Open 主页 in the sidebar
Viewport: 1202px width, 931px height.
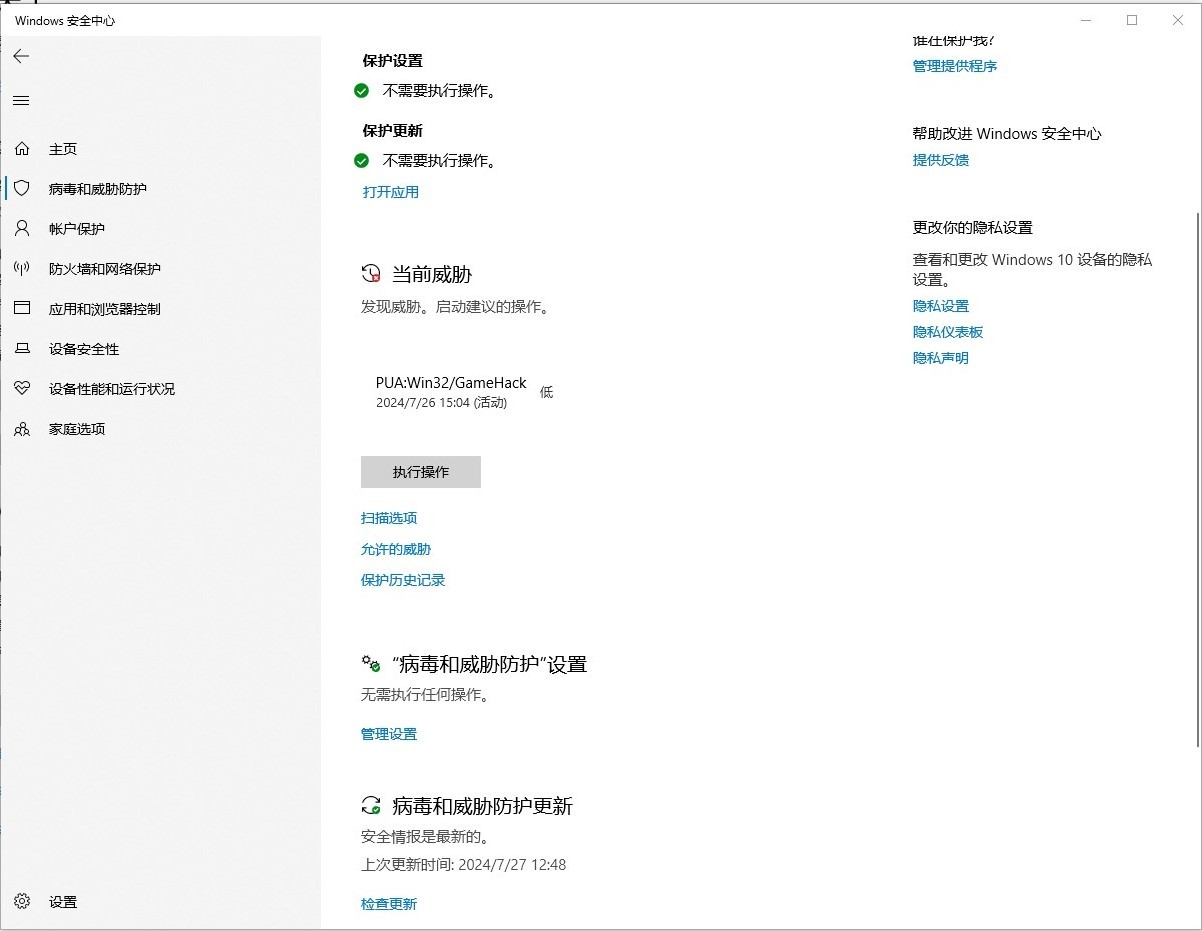tap(63, 149)
